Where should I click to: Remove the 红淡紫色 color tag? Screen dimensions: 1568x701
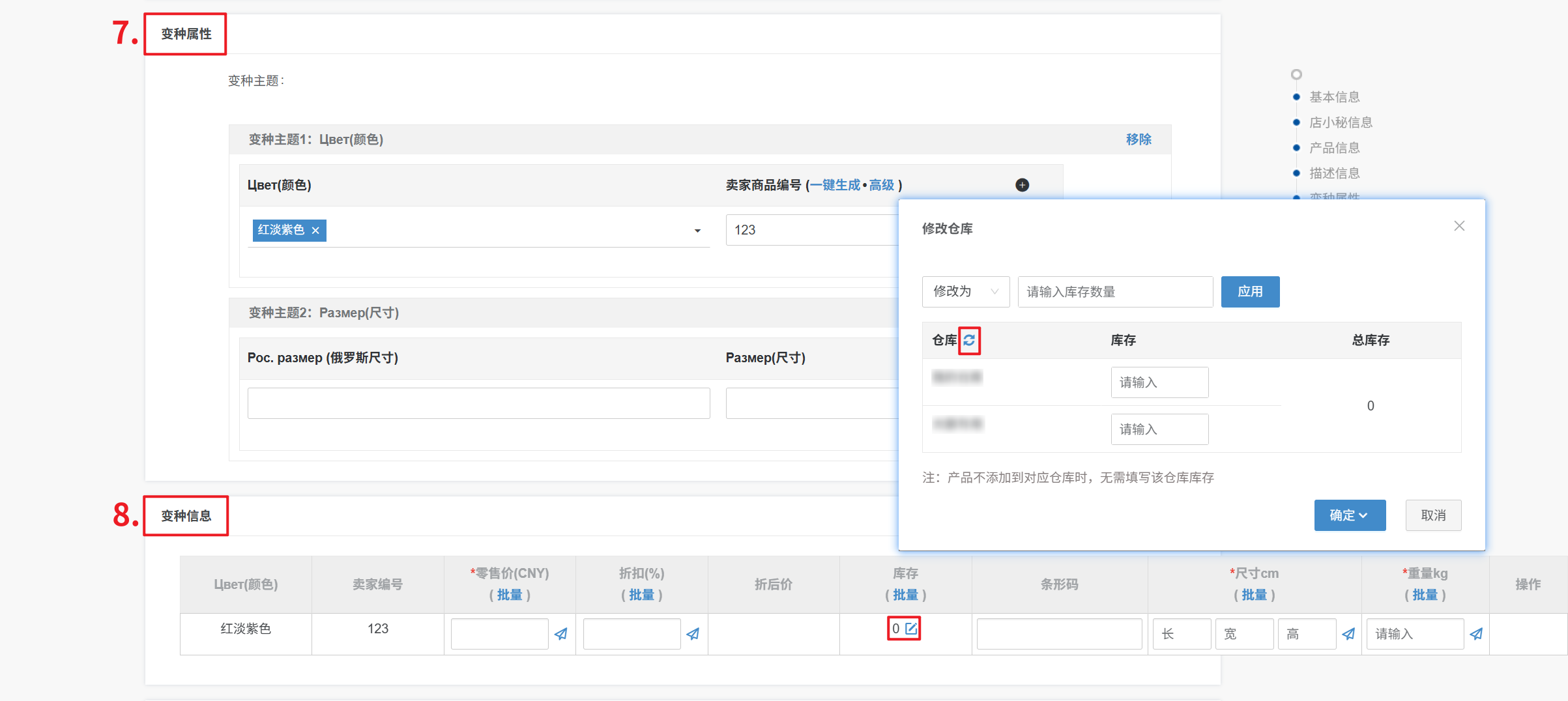click(315, 231)
